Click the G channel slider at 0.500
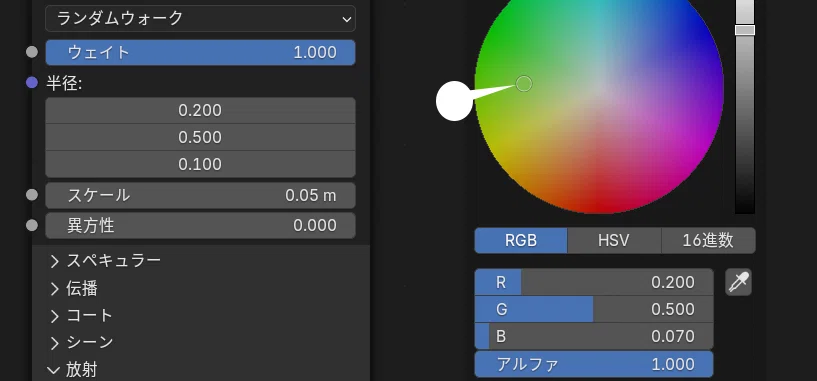Image resolution: width=817 pixels, height=381 pixels. [593, 310]
